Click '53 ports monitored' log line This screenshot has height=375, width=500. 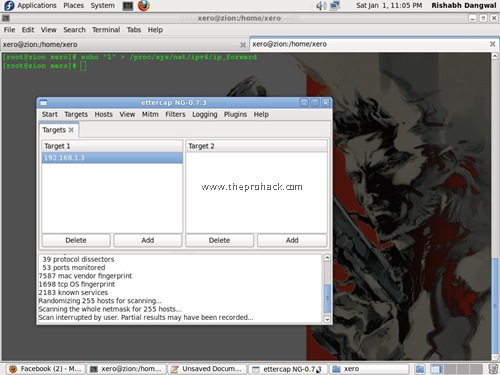click(x=74, y=267)
